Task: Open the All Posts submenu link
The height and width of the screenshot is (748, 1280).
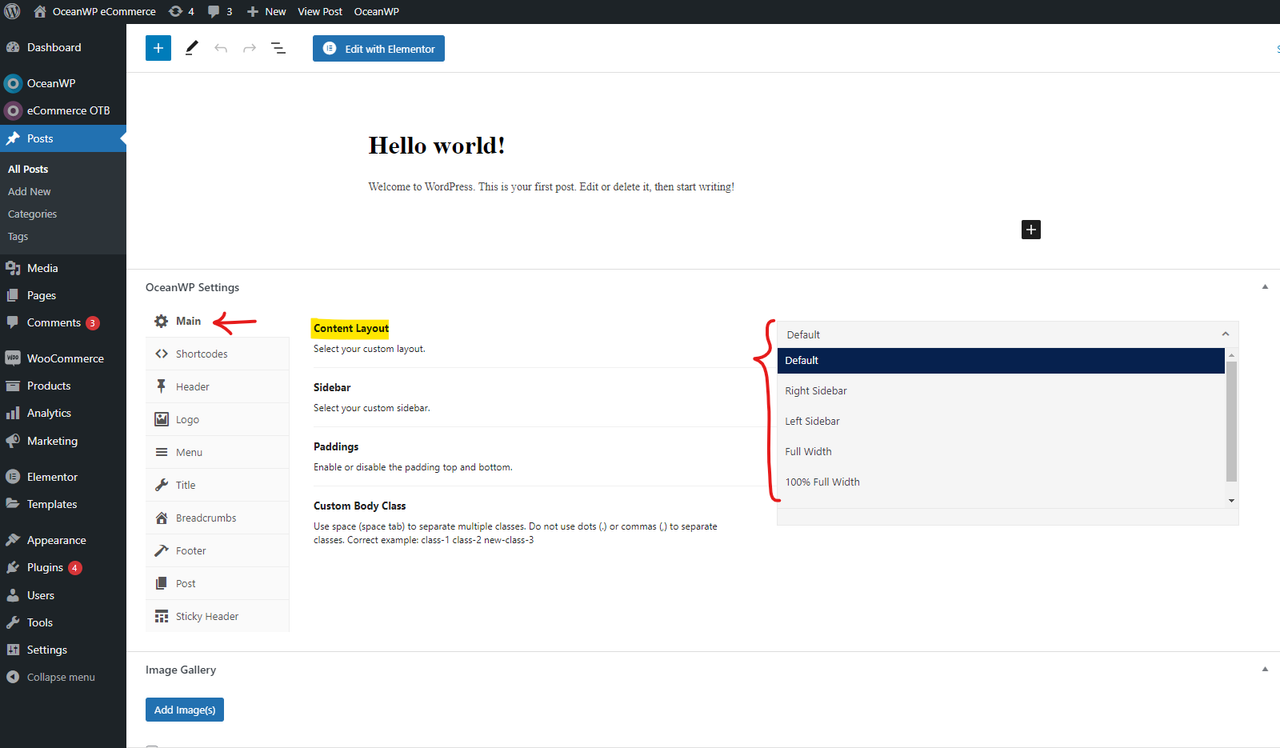Action: coord(28,169)
